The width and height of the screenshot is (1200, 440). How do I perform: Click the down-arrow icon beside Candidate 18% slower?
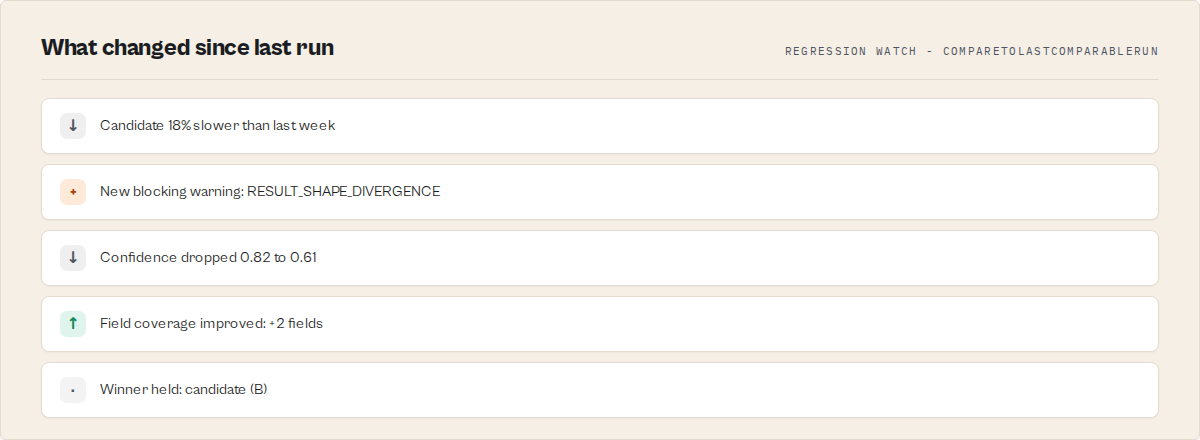tap(73, 126)
